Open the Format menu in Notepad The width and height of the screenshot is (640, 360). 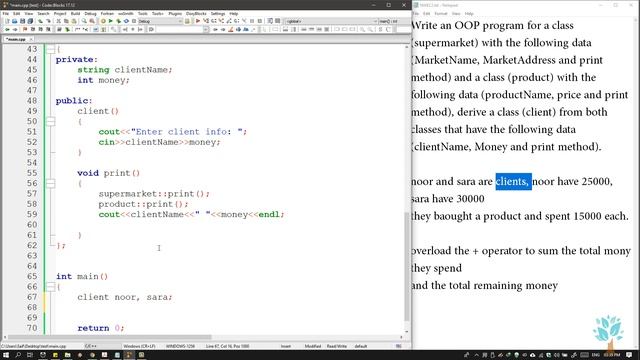tap(441, 13)
